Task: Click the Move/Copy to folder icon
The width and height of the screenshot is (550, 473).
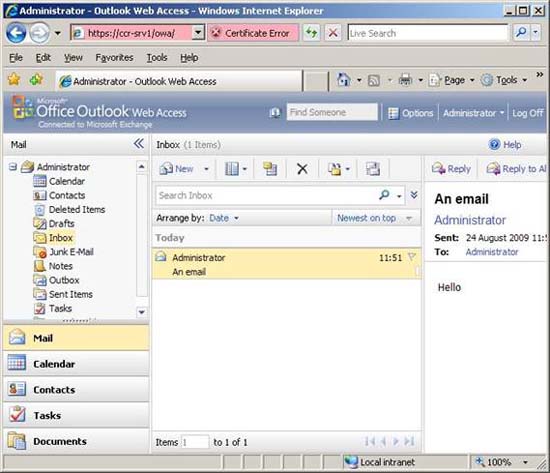Action: click(335, 169)
